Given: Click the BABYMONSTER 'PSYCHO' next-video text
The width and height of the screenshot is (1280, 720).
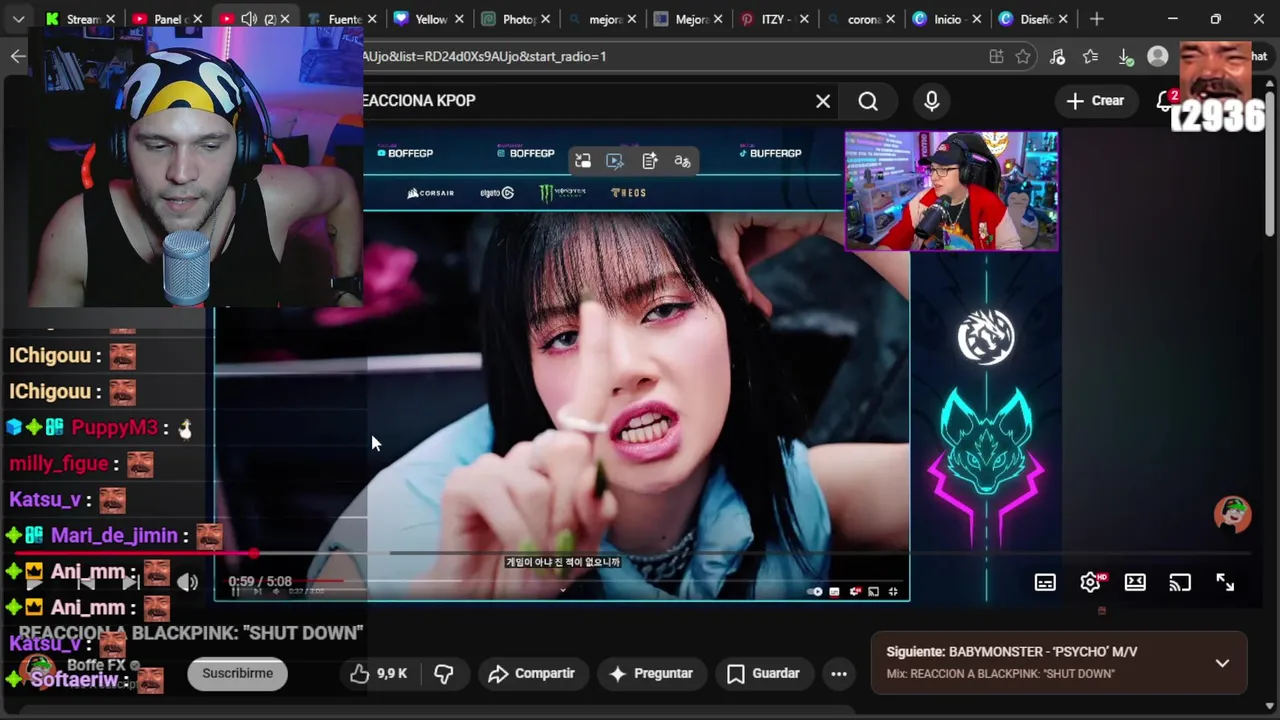Looking at the screenshot, I should click(x=1043, y=652).
